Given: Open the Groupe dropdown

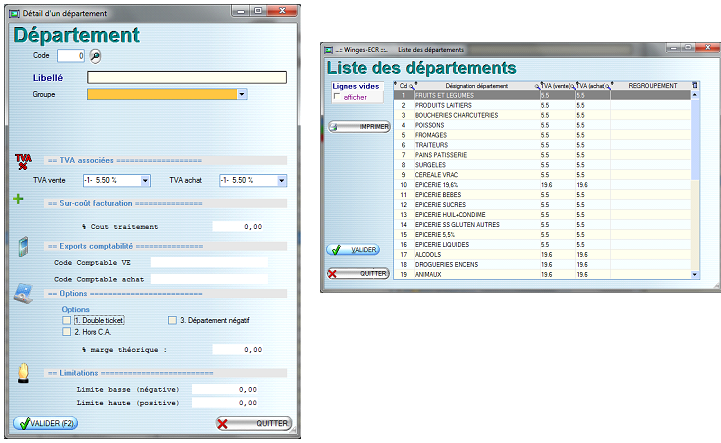Looking at the screenshot, I should point(242,95).
